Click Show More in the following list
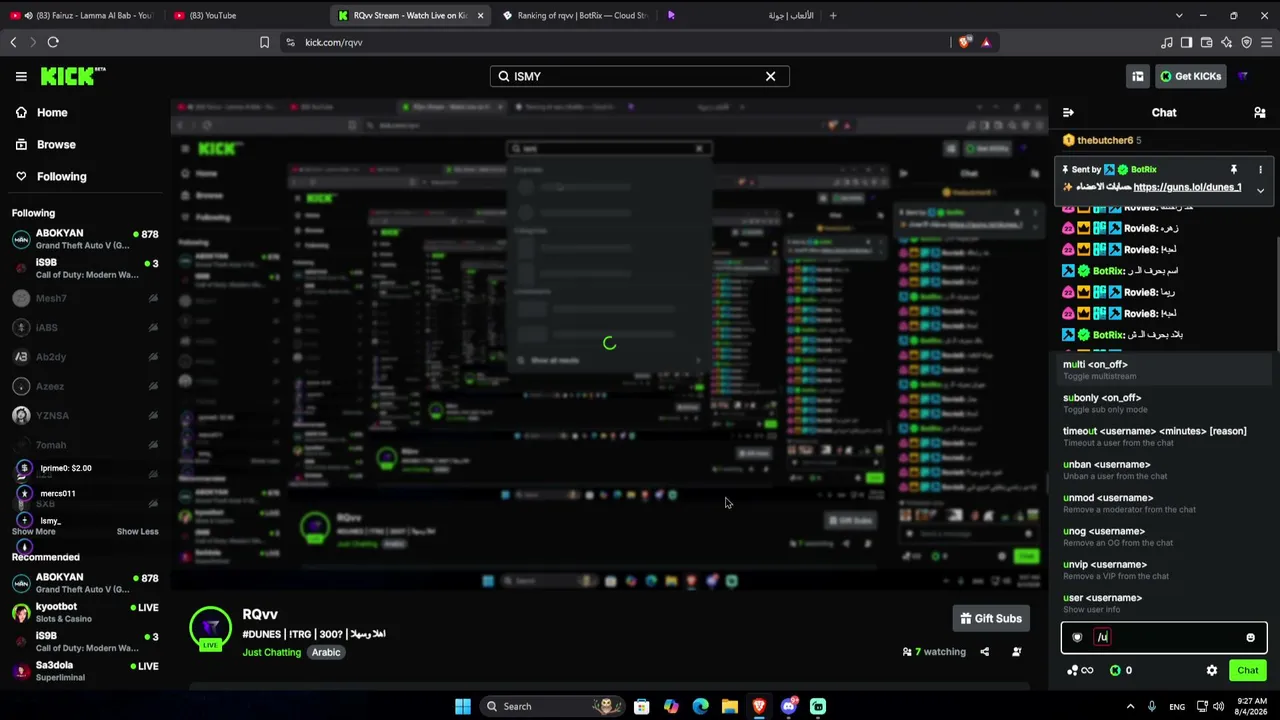The width and height of the screenshot is (1280, 720). [x=33, y=531]
